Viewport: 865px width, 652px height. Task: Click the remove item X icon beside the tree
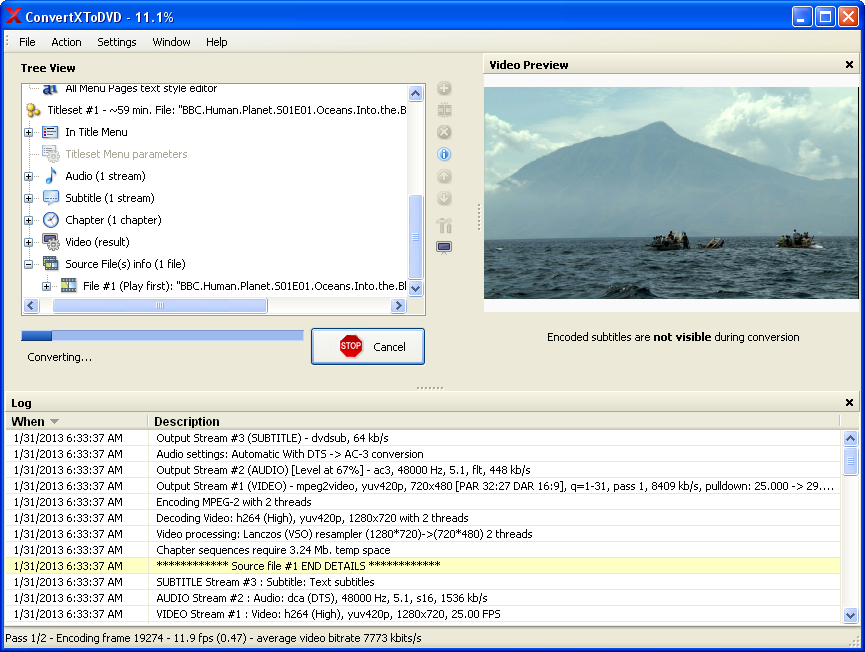pyautogui.click(x=444, y=132)
